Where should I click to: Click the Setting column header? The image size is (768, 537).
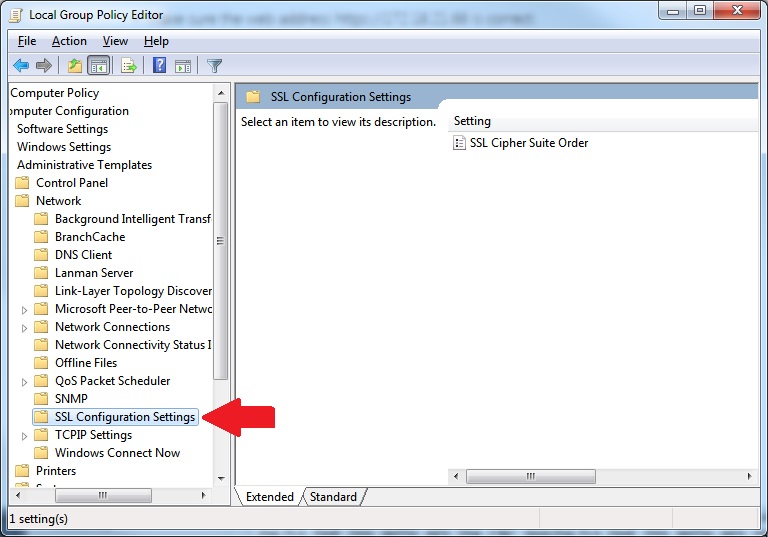click(x=472, y=121)
